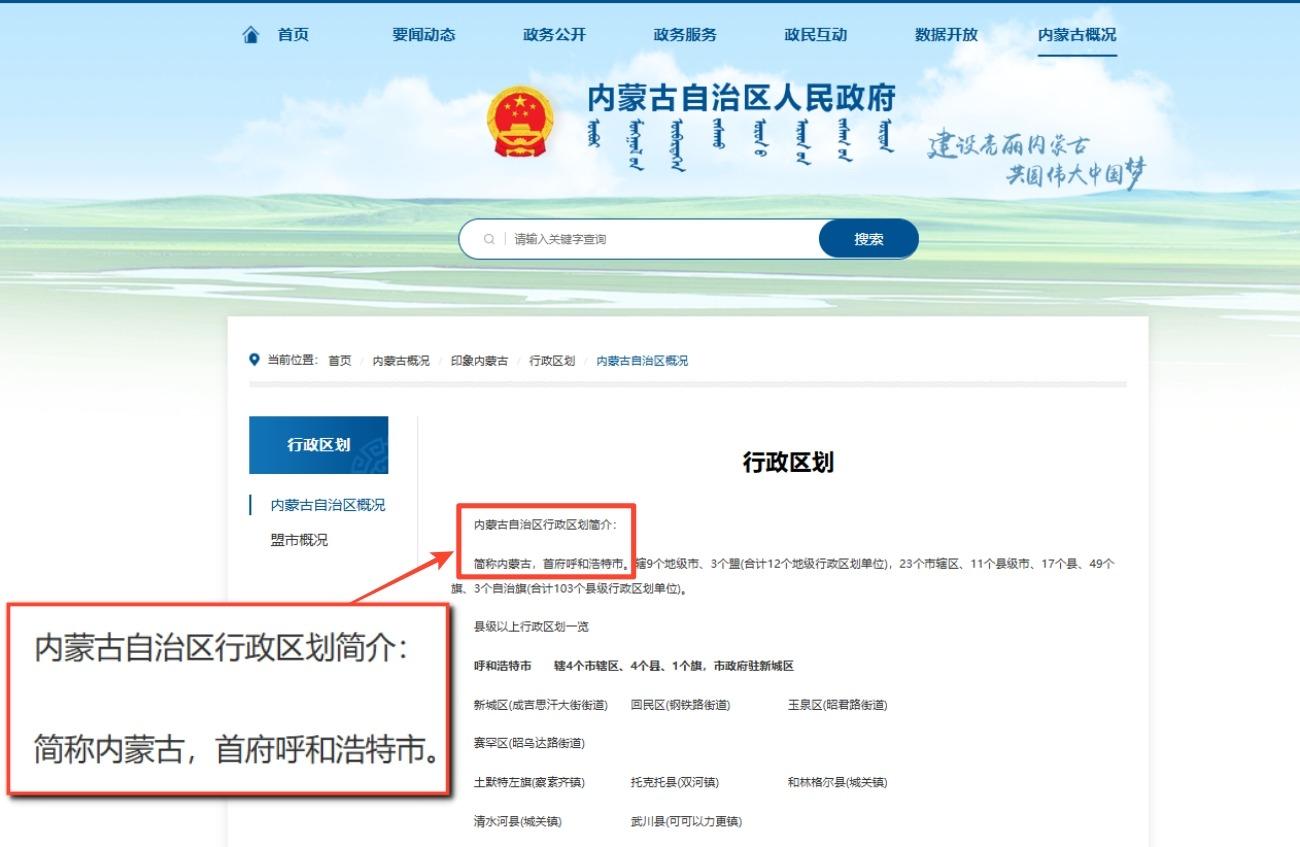Click the 行政区划 breadcrumb link
The image size is (1300, 847).
[x=552, y=361]
